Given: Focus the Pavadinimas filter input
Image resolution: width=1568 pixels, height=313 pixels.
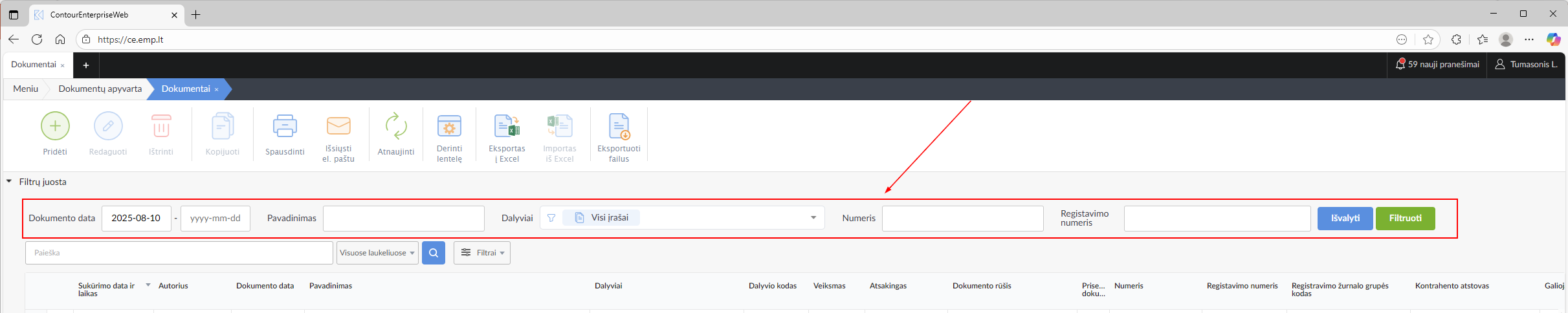Looking at the screenshot, I should [x=403, y=219].
